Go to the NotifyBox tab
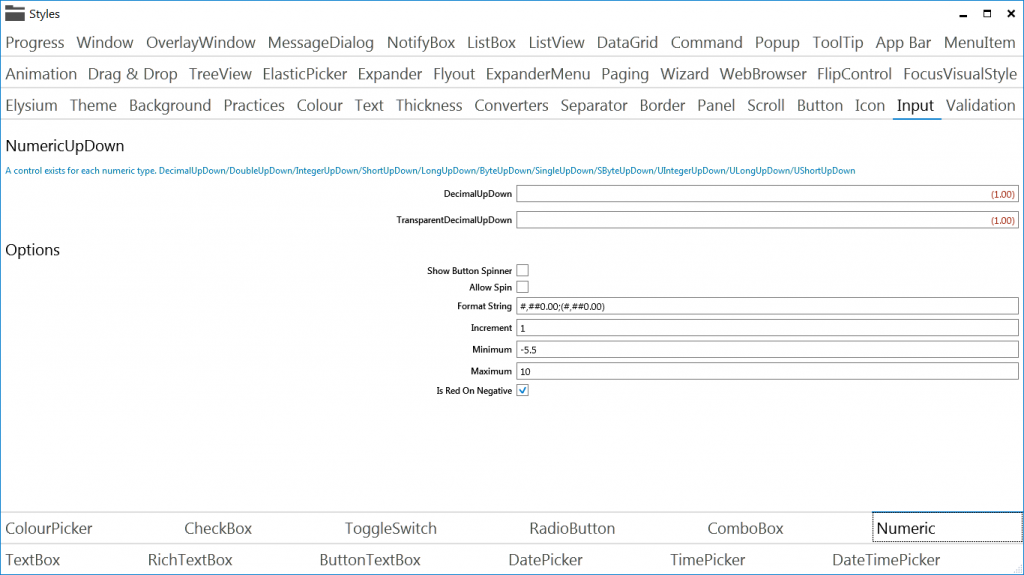 [421, 42]
